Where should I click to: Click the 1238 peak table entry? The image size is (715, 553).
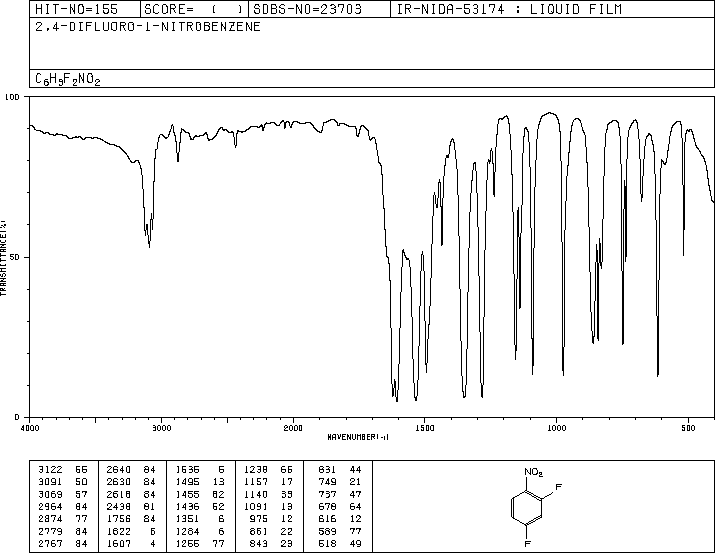[269, 470]
